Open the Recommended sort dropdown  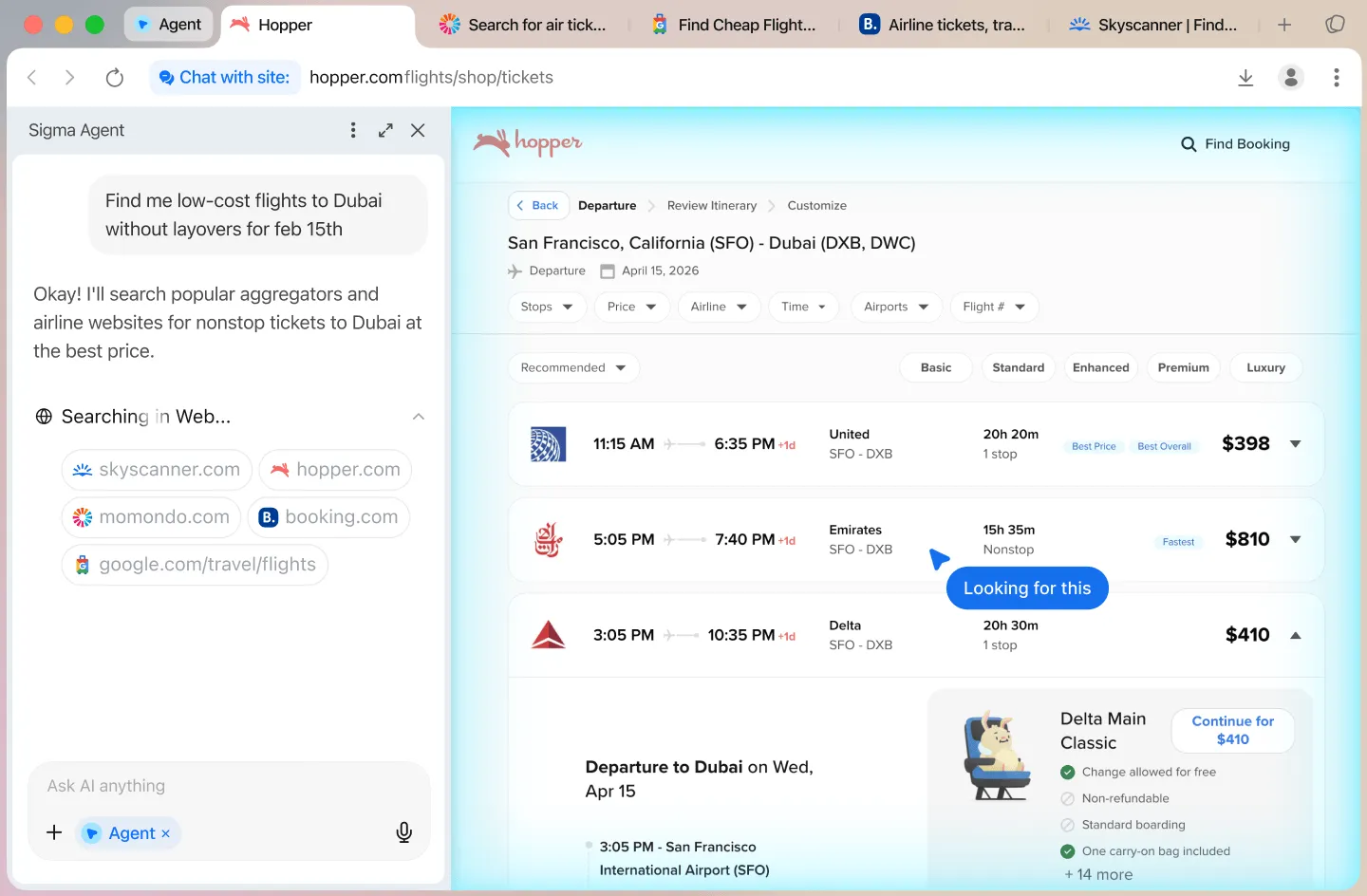[x=573, y=367]
